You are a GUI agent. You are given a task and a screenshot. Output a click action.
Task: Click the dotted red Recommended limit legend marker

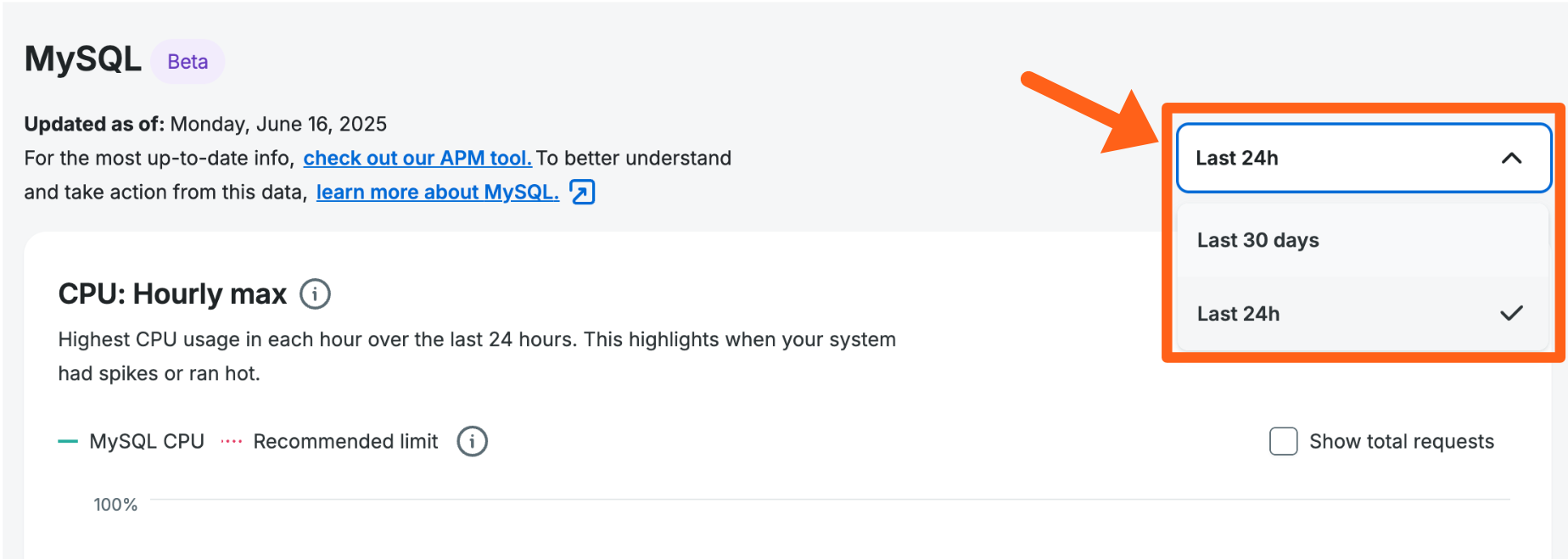(x=232, y=442)
